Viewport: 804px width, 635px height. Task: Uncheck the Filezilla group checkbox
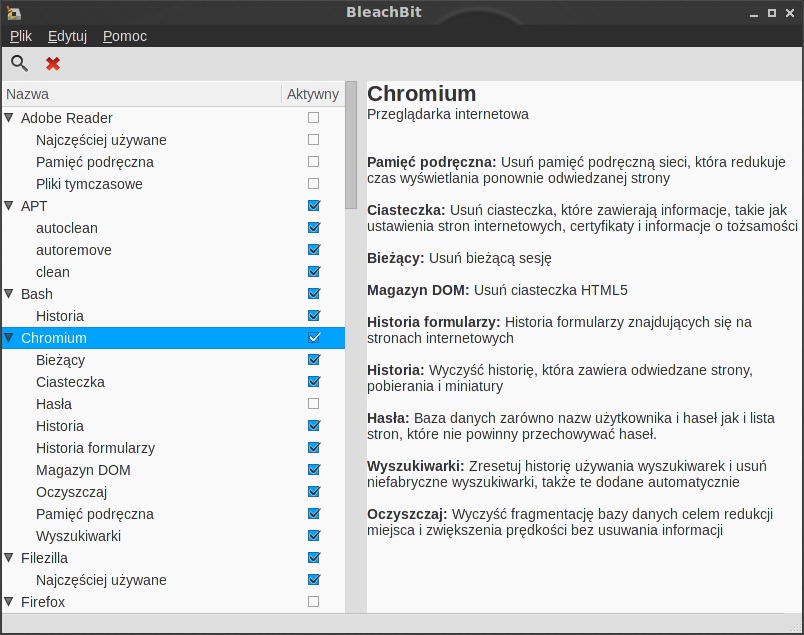click(x=313, y=558)
